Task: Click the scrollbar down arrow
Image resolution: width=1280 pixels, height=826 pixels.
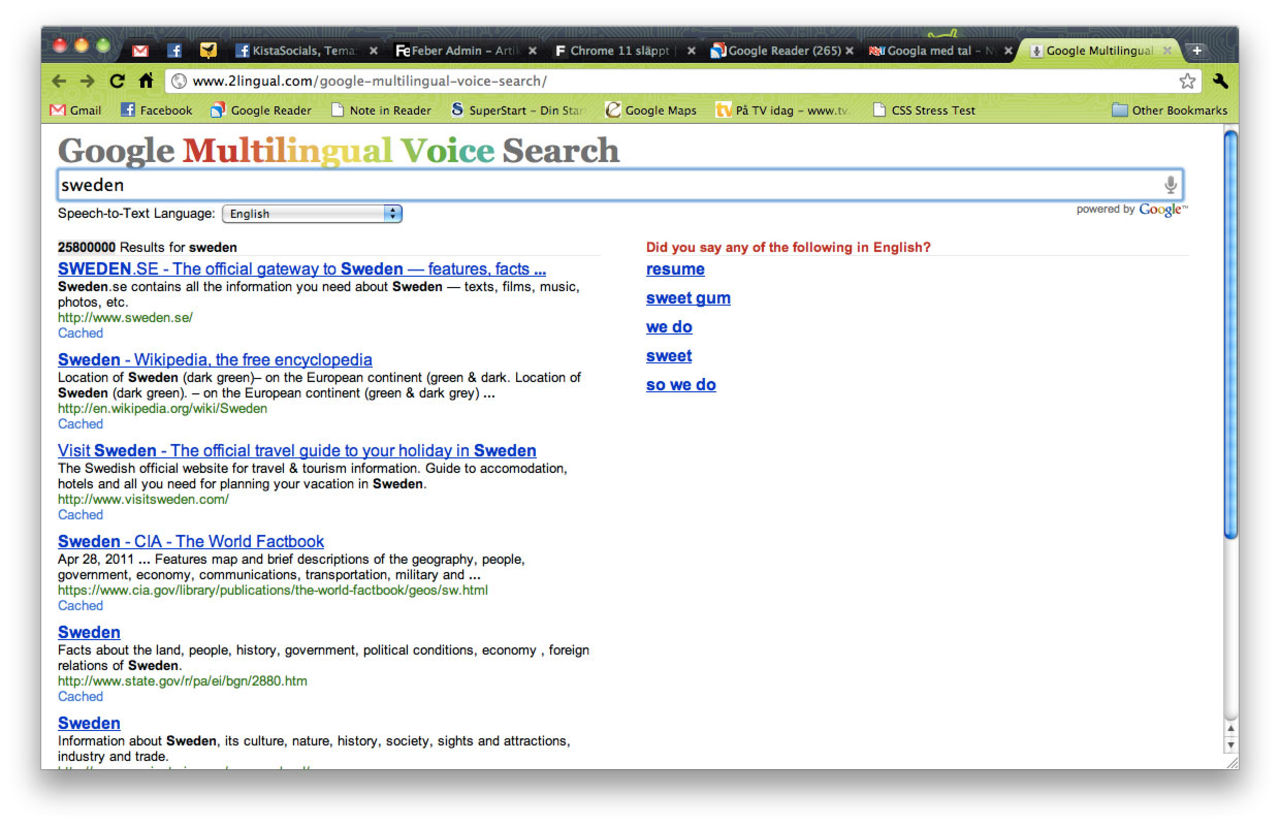Action: [x=1230, y=745]
